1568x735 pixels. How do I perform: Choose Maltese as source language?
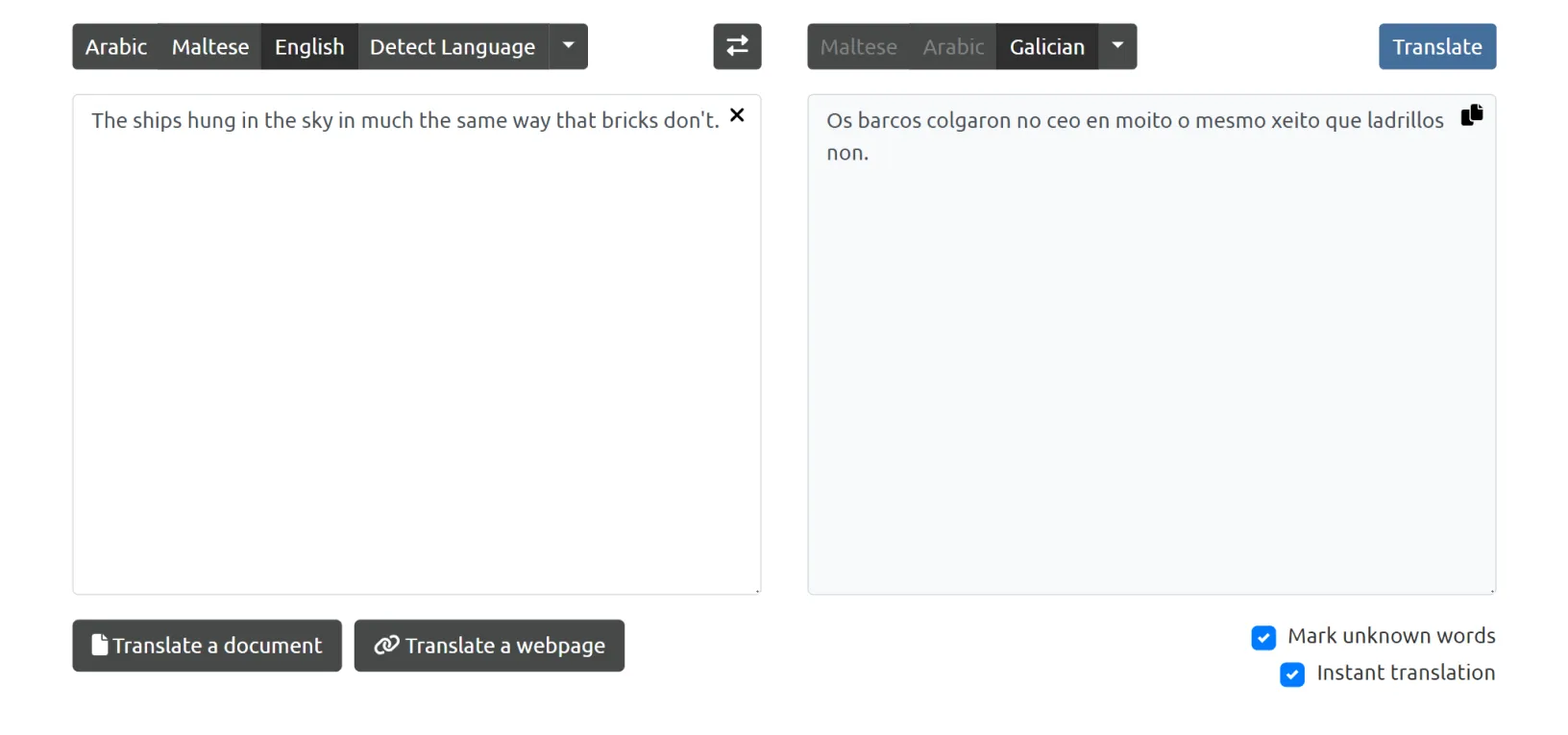point(210,46)
